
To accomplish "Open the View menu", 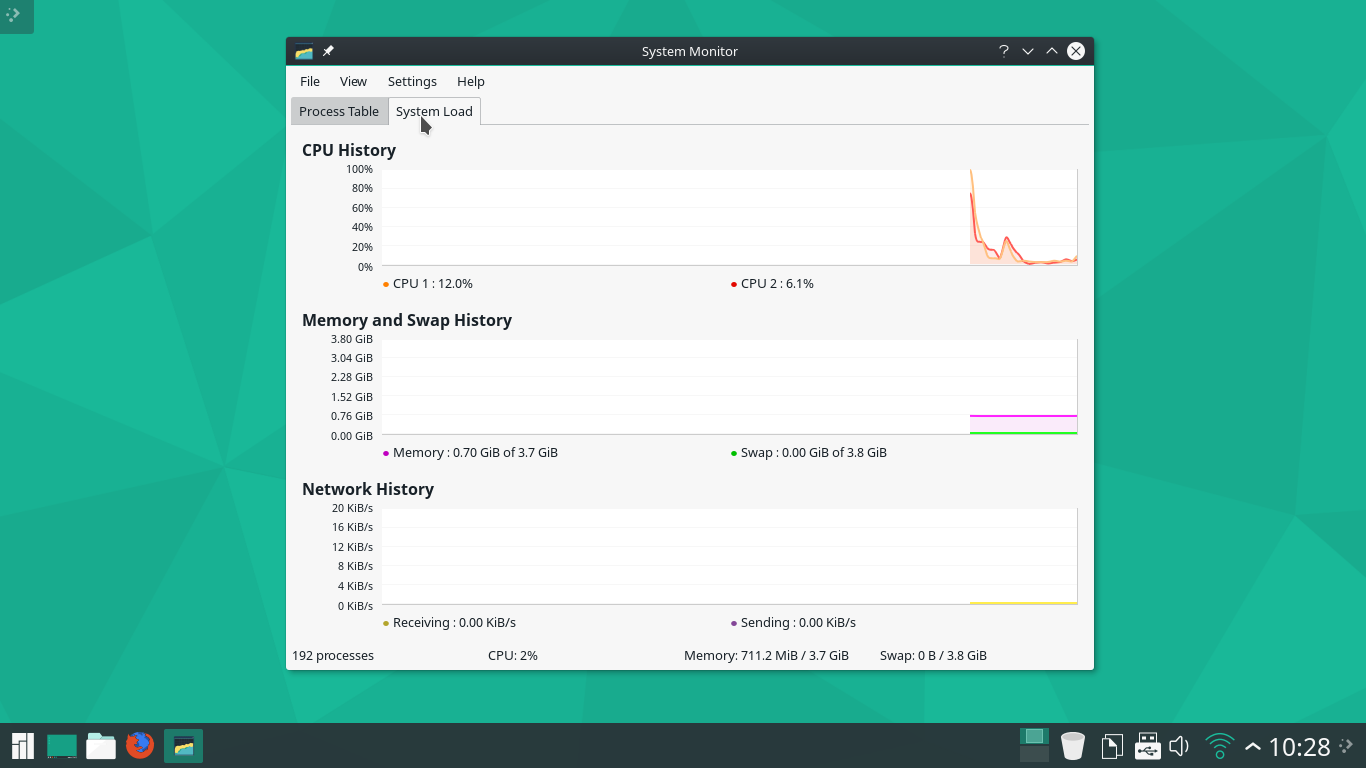I will 353,82.
